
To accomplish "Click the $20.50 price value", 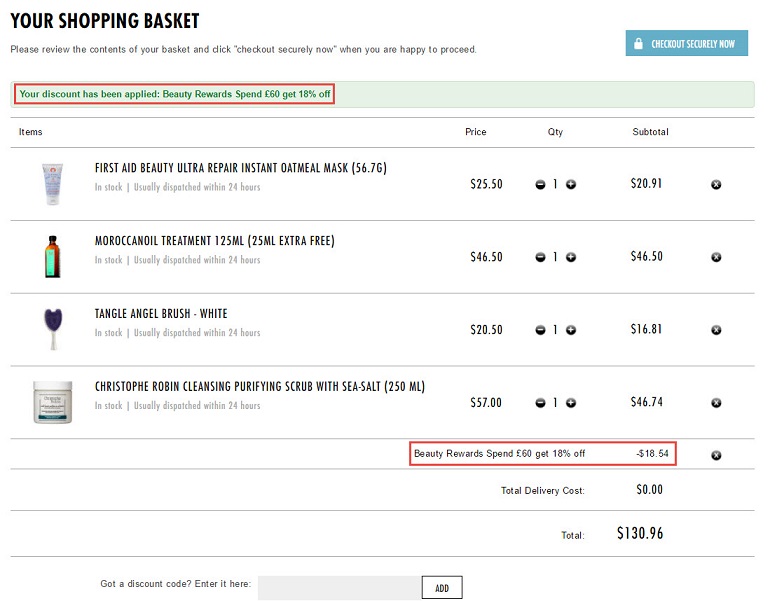I will [486, 329].
